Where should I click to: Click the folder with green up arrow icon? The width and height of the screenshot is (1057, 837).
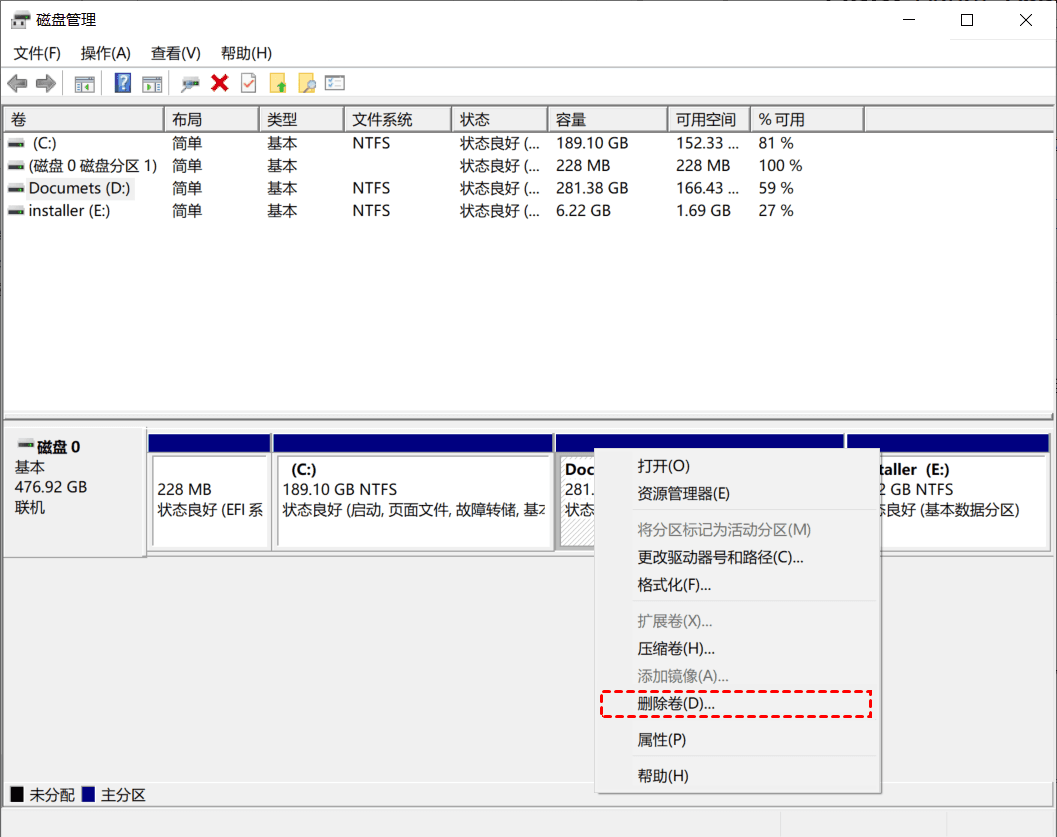pos(278,83)
